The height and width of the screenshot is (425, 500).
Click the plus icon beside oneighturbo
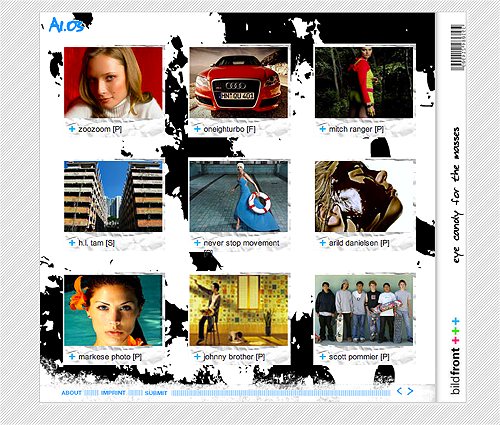[x=197, y=129]
